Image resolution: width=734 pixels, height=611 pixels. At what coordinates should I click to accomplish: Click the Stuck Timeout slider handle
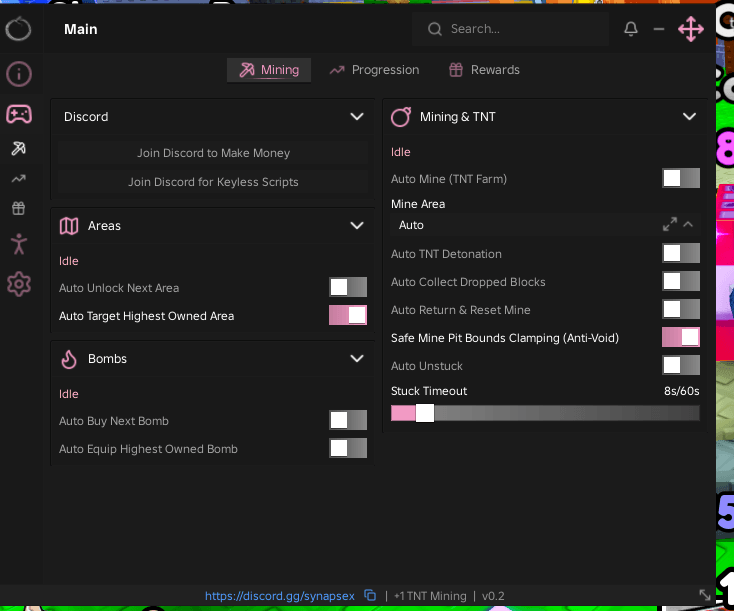pos(425,413)
